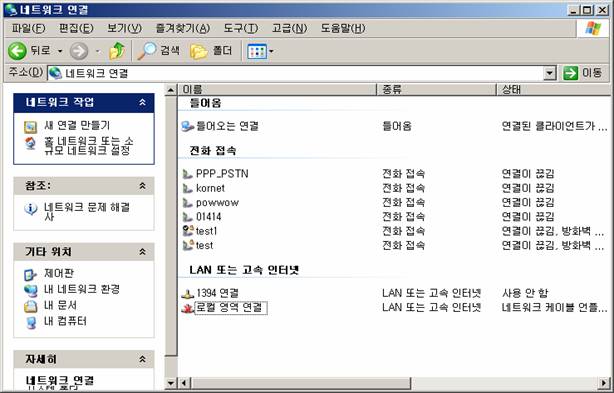Click 연결된 클라이언트가 status text
This screenshot has width=614, height=393.
click(x=554, y=126)
